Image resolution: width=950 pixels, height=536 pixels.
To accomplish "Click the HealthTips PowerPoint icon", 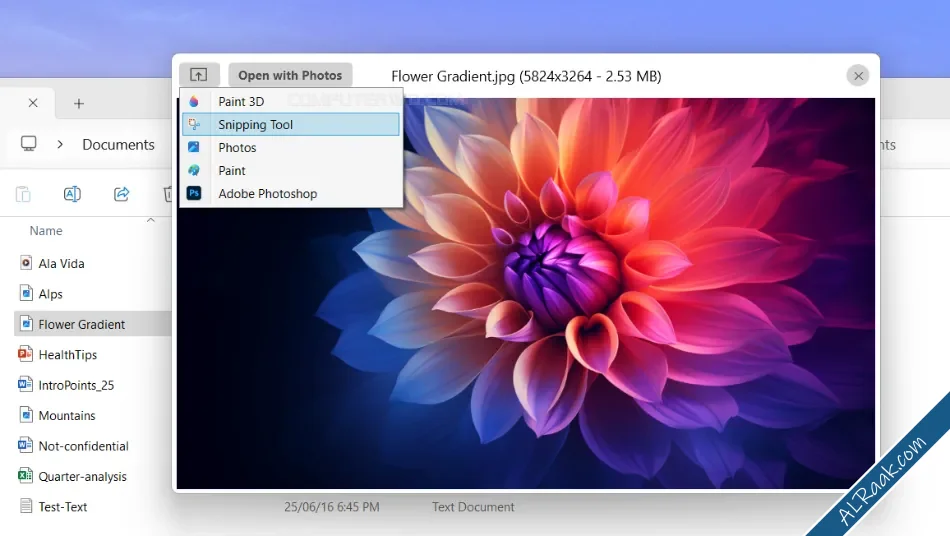I will point(25,354).
